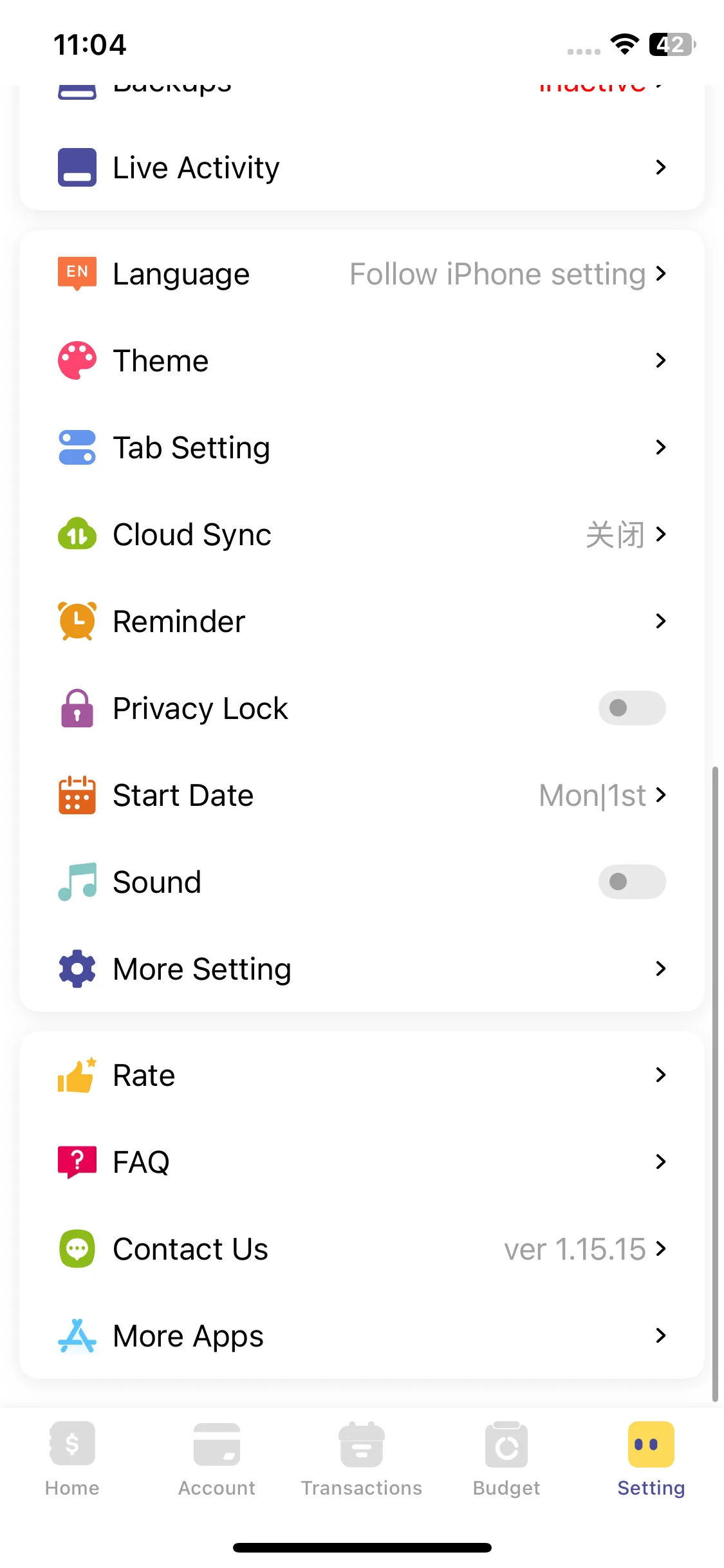Tap the Start Date calendar icon
The image size is (724, 1568).
(77, 795)
